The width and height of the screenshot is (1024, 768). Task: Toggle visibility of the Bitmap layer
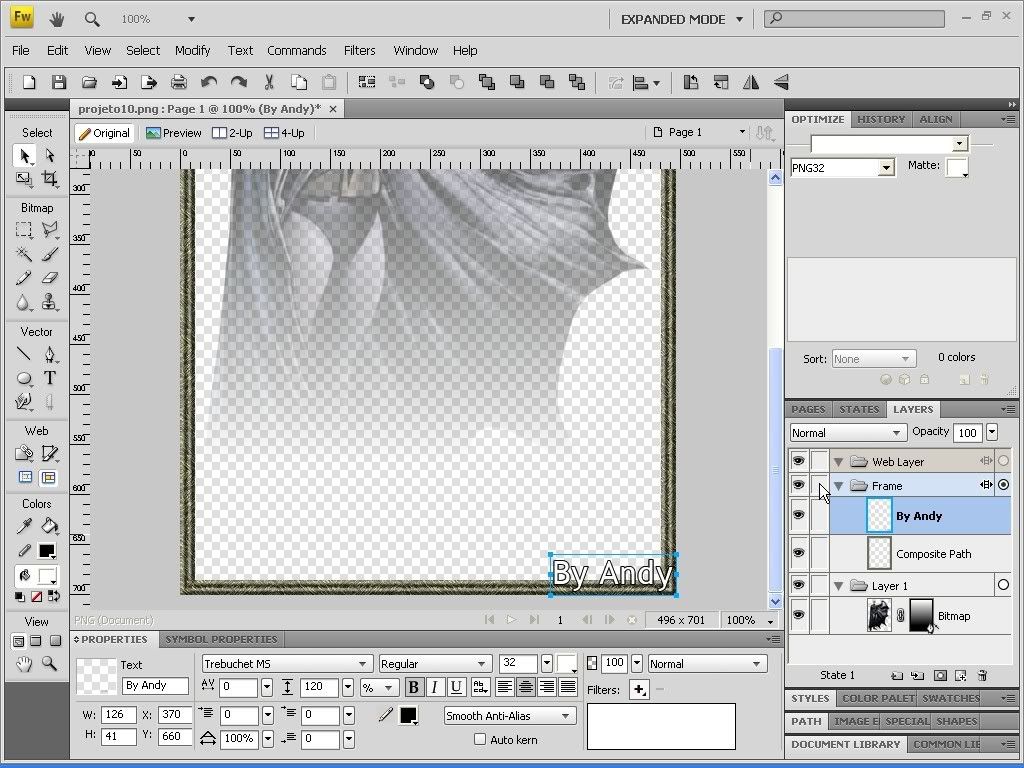pyautogui.click(x=798, y=615)
